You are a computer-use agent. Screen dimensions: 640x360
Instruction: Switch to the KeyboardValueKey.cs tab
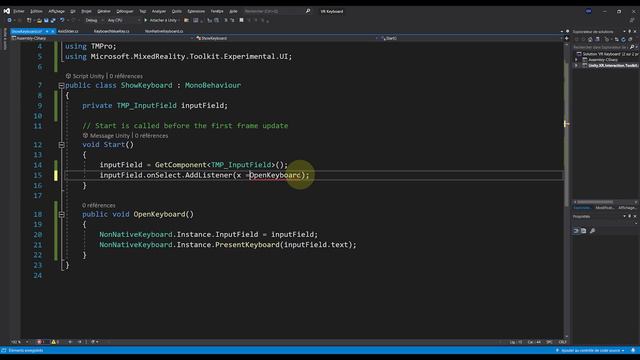pos(111,31)
